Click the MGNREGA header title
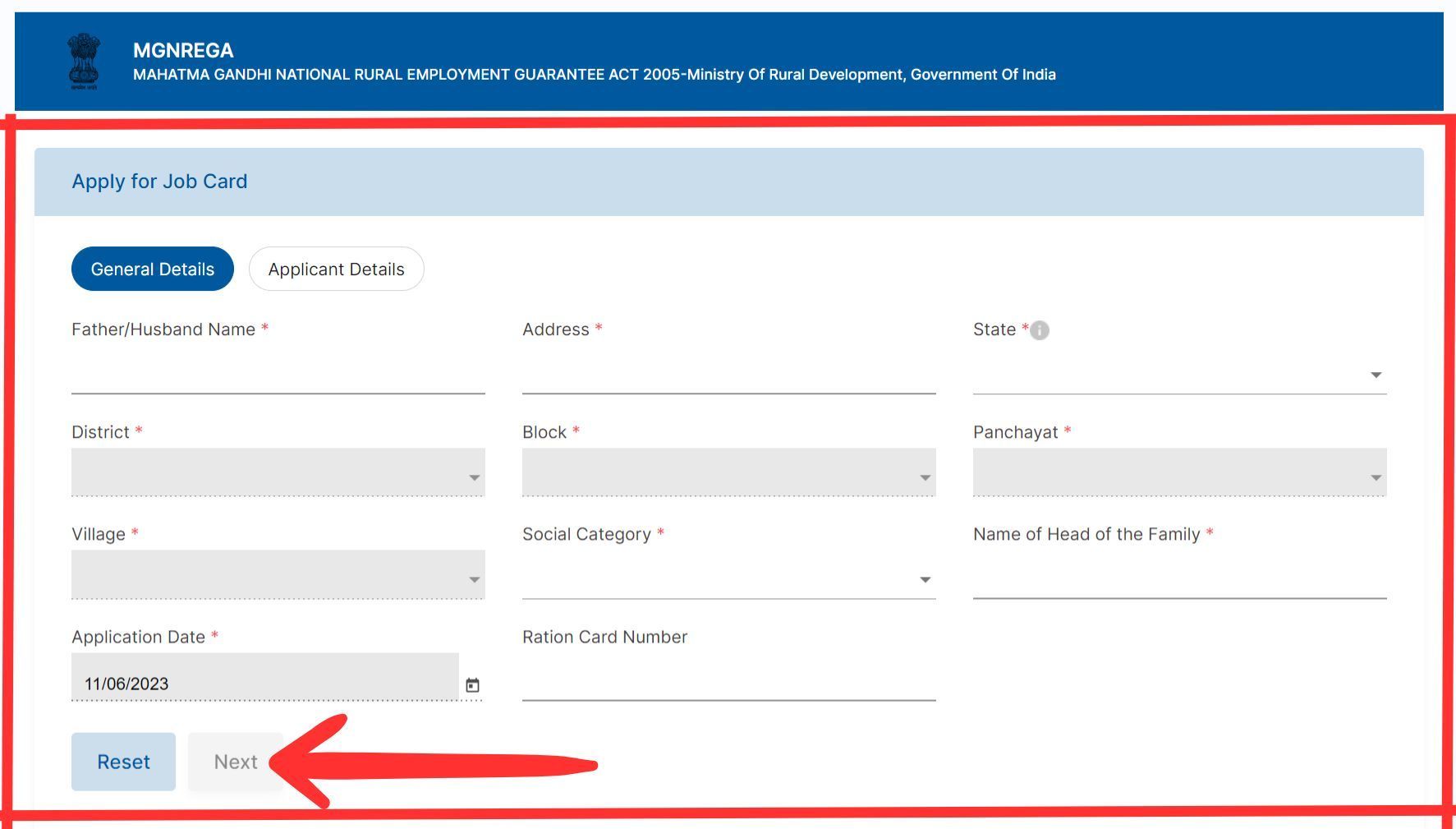1456x829 pixels. click(x=183, y=50)
